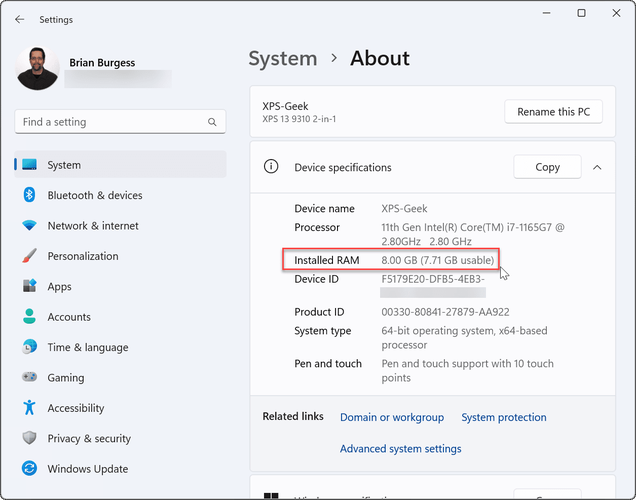Open the System protection link
636x500 pixels.
(504, 417)
